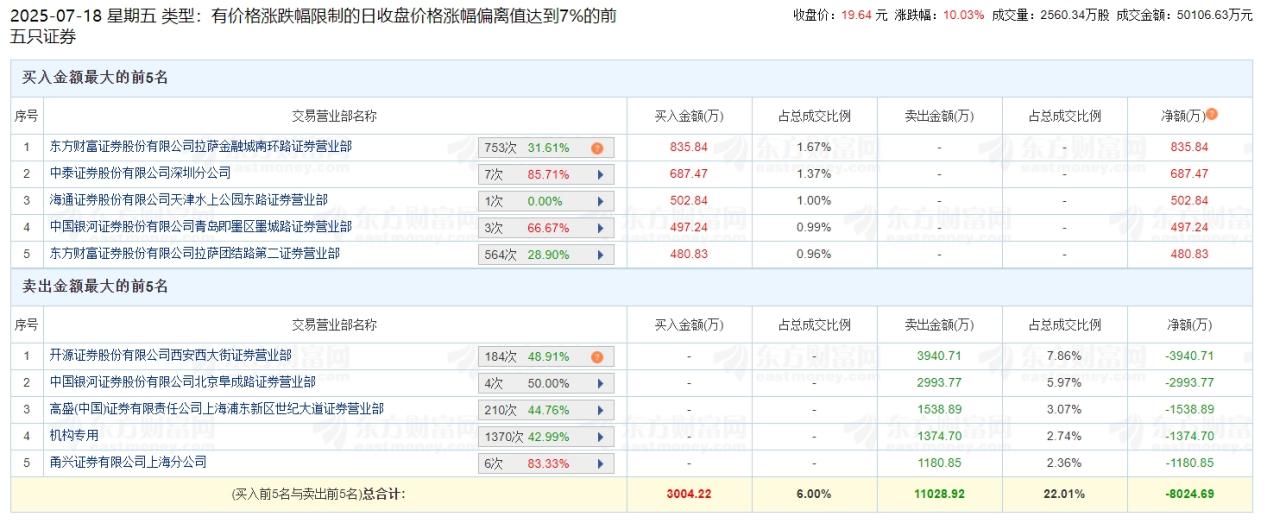Click the 买入金额最大的前5名 section header

click(95, 78)
